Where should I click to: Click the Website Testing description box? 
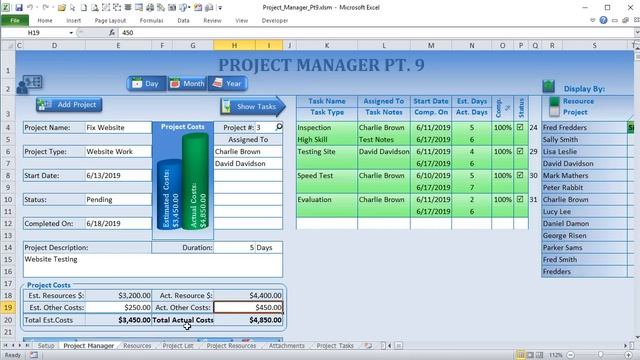(x=153, y=265)
